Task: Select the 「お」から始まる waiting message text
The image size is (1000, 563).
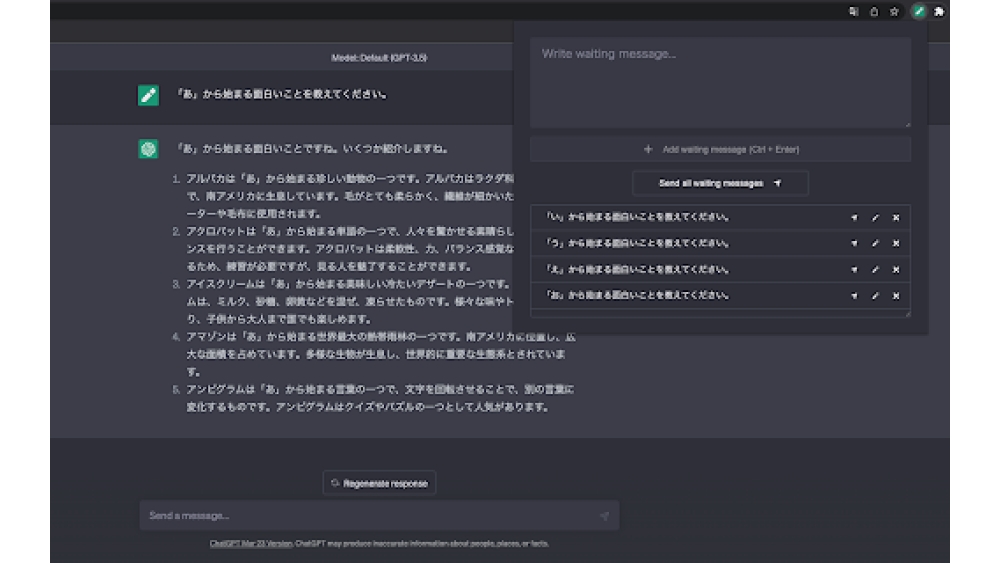Action: [637, 296]
